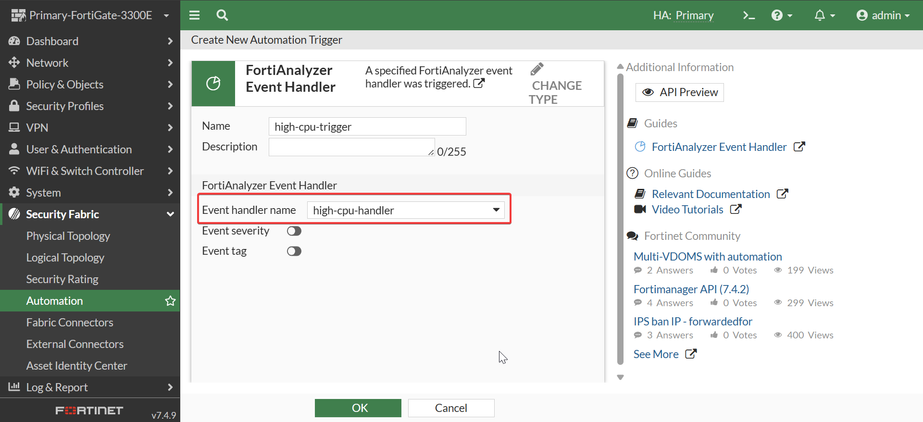Expand the User & Authentication chevron
923x422 pixels.
click(170, 149)
